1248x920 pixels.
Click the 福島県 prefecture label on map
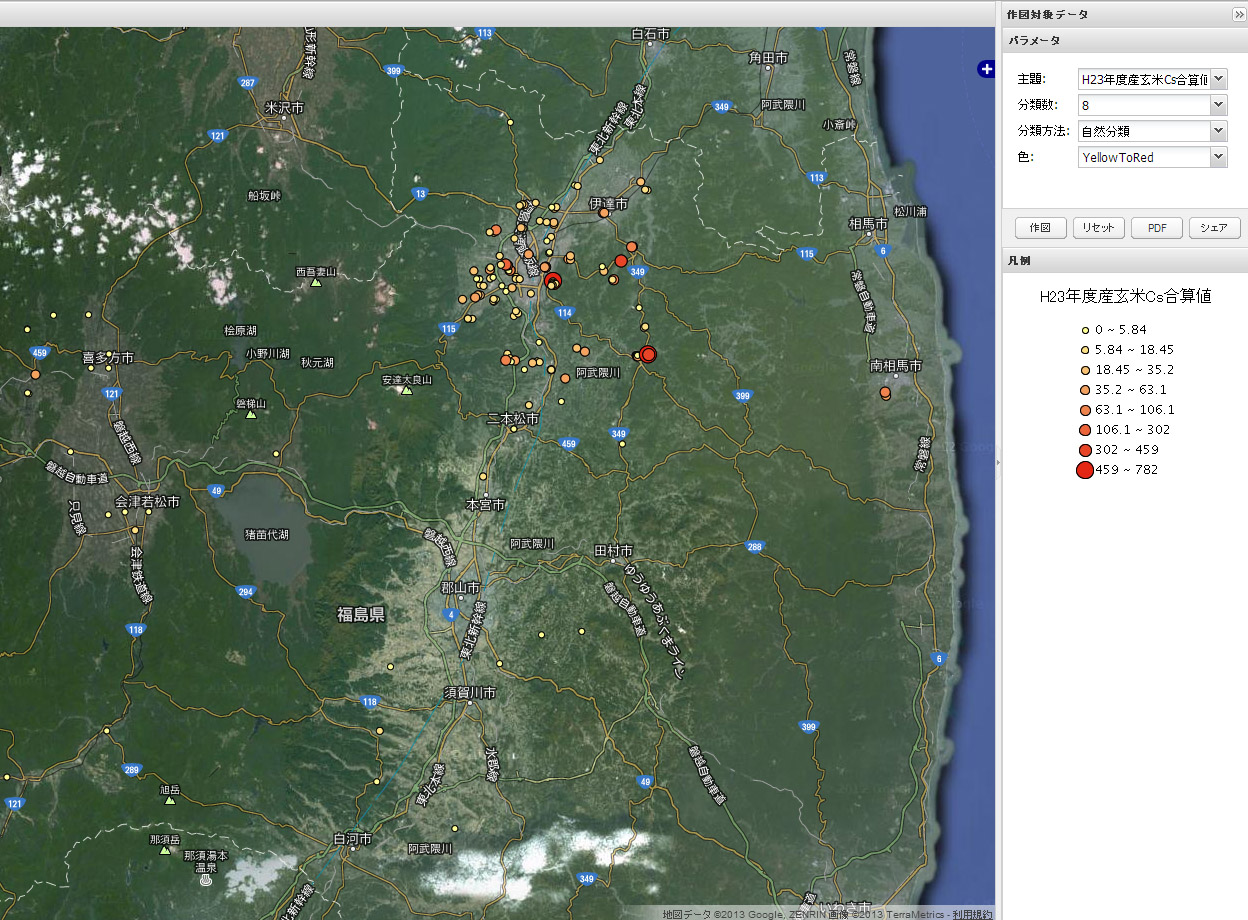(x=361, y=614)
